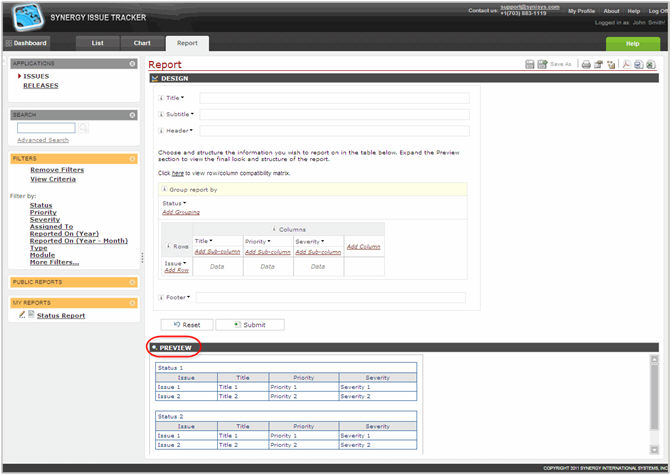This screenshot has height=475, width=672.
Task: Click the Export to PDF icon
Action: click(x=626, y=65)
